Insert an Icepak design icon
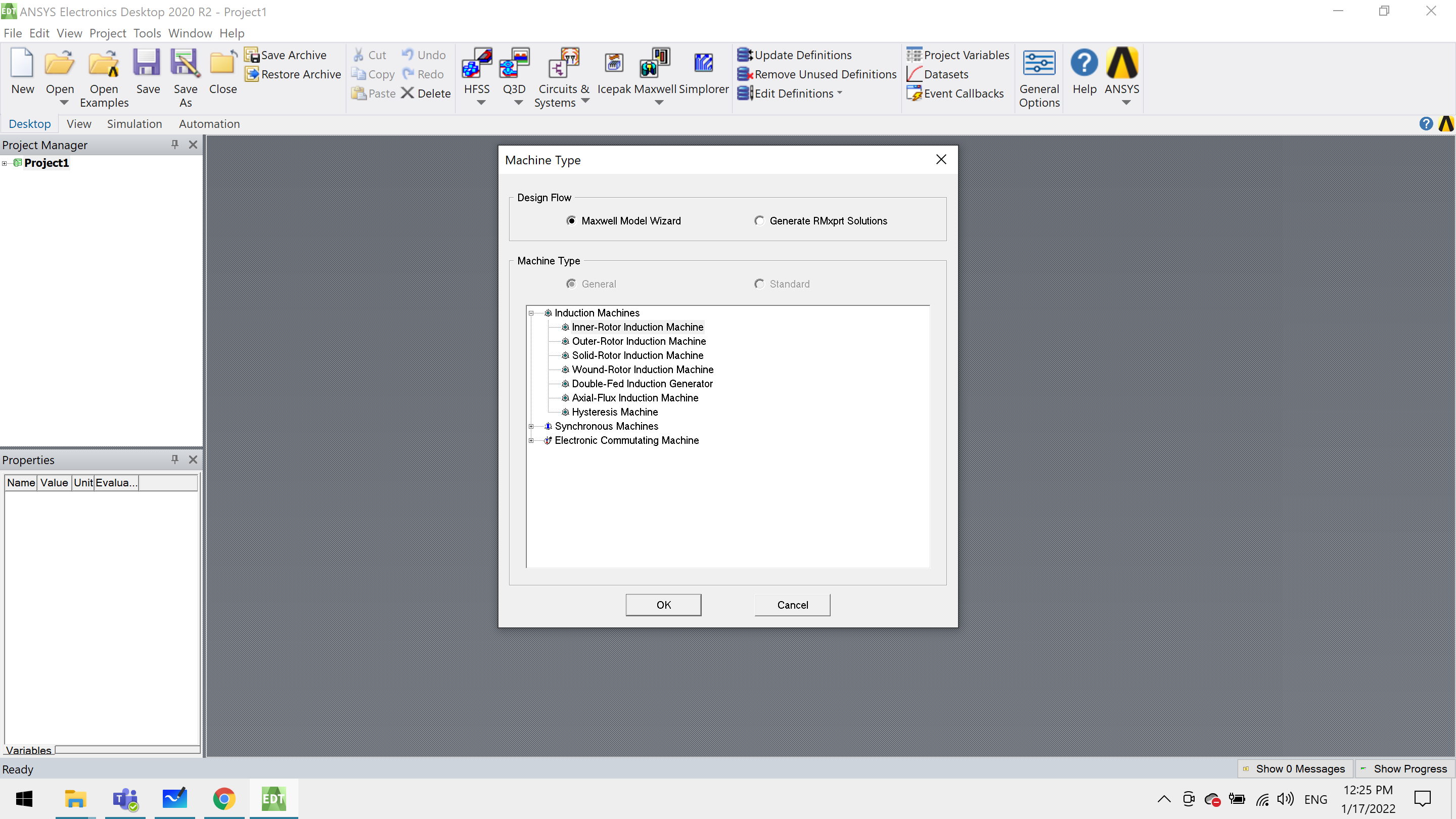The width and height of the screenshot is (1456, 819). (614, 63)
